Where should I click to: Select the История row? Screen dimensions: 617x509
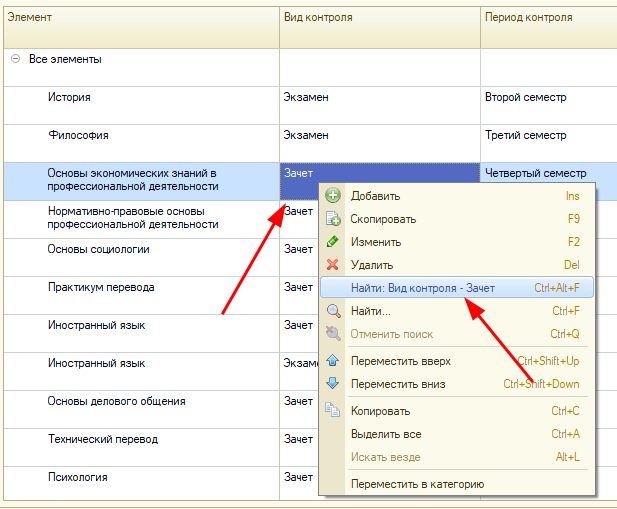tap(69, 97)
